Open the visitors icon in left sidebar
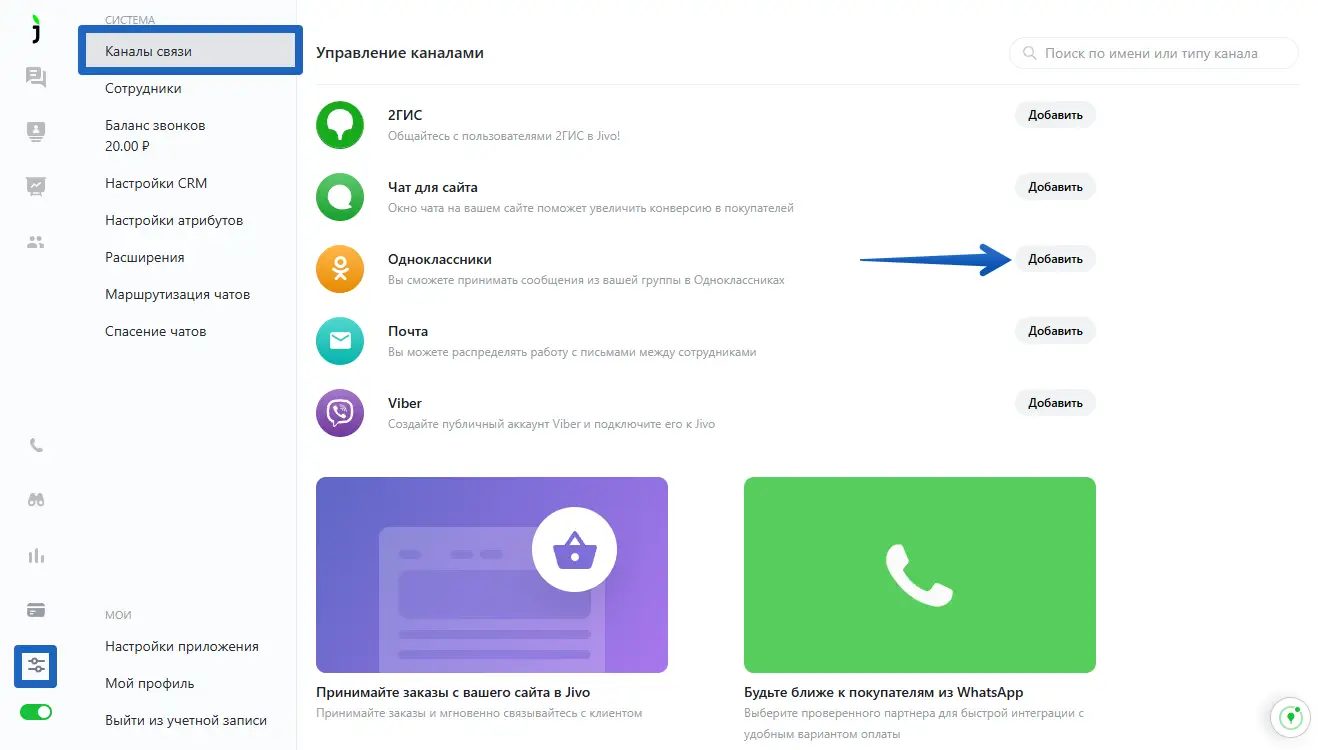The image size is (1318, 750). (x=36, y=131)
